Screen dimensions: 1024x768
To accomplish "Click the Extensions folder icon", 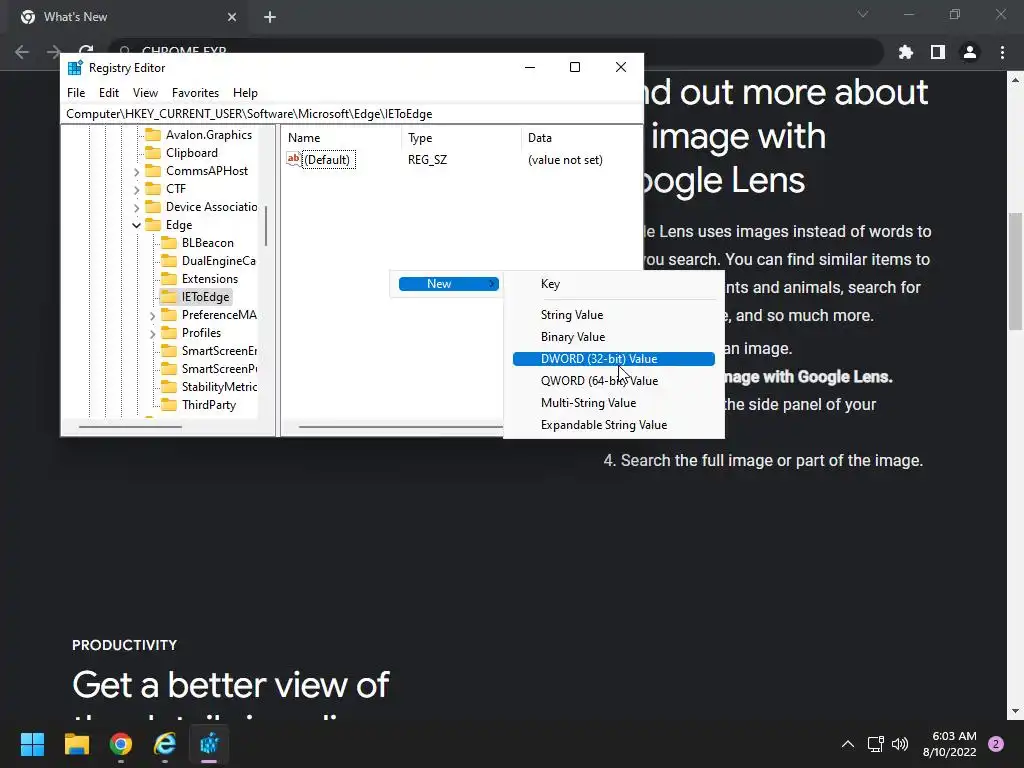I will [x=168, y=279].
